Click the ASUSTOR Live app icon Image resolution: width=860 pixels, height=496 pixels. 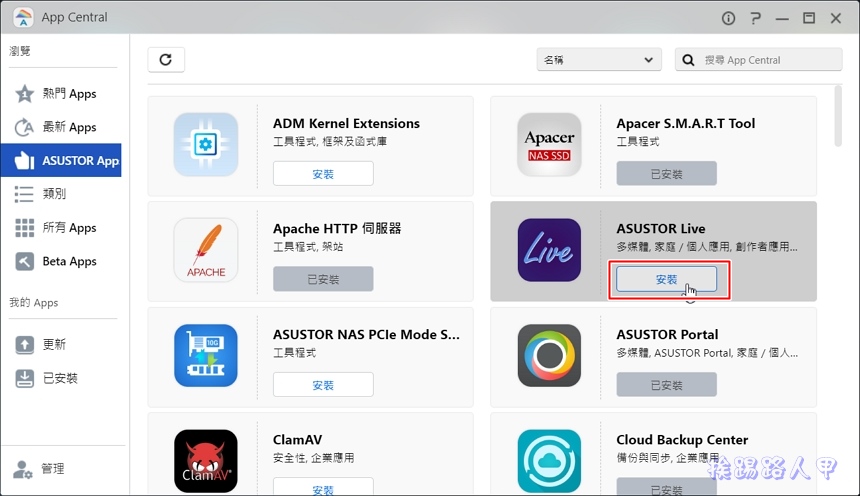click(549, 250)
